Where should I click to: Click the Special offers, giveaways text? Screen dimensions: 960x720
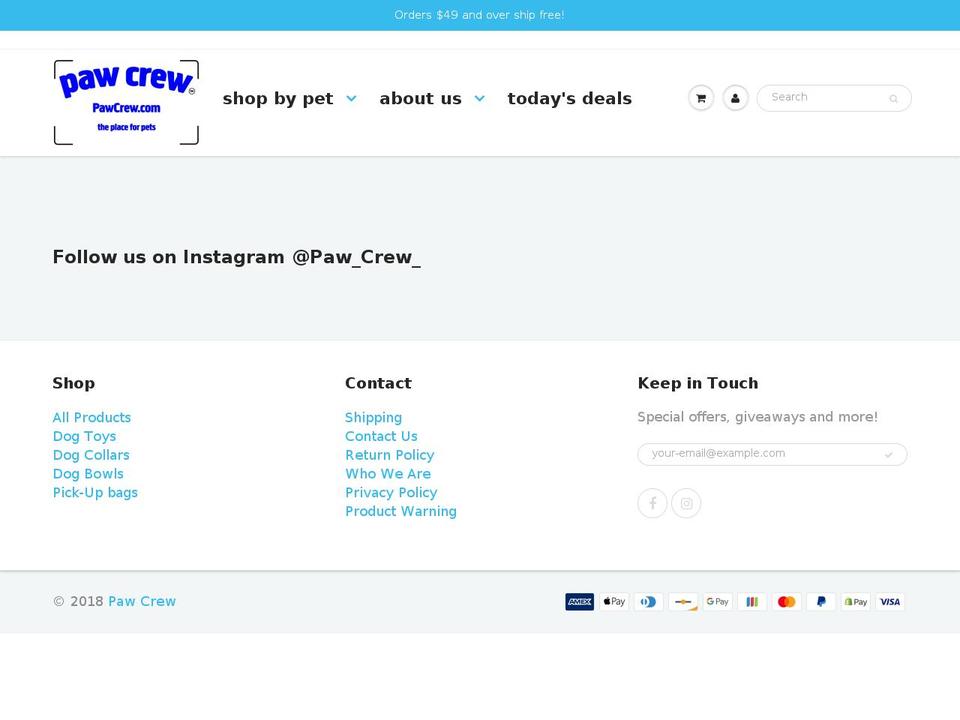[757, 417]
